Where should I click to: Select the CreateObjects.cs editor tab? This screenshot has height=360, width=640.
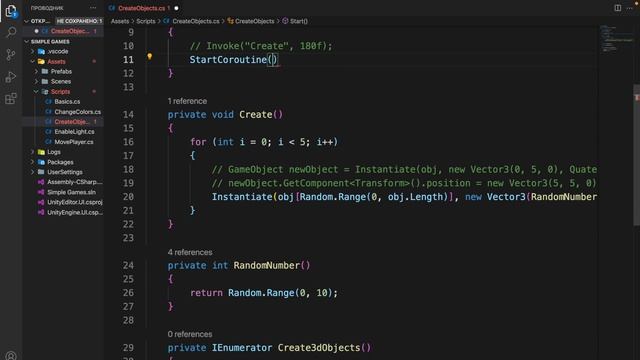[142, 8]
